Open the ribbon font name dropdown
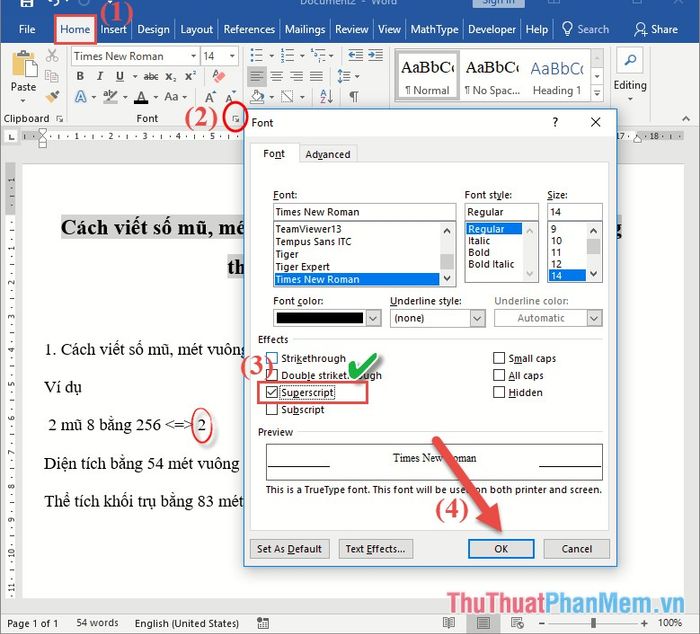Image resolution: width=700 pixels, height=634 pixels. (x=193, y=56)
